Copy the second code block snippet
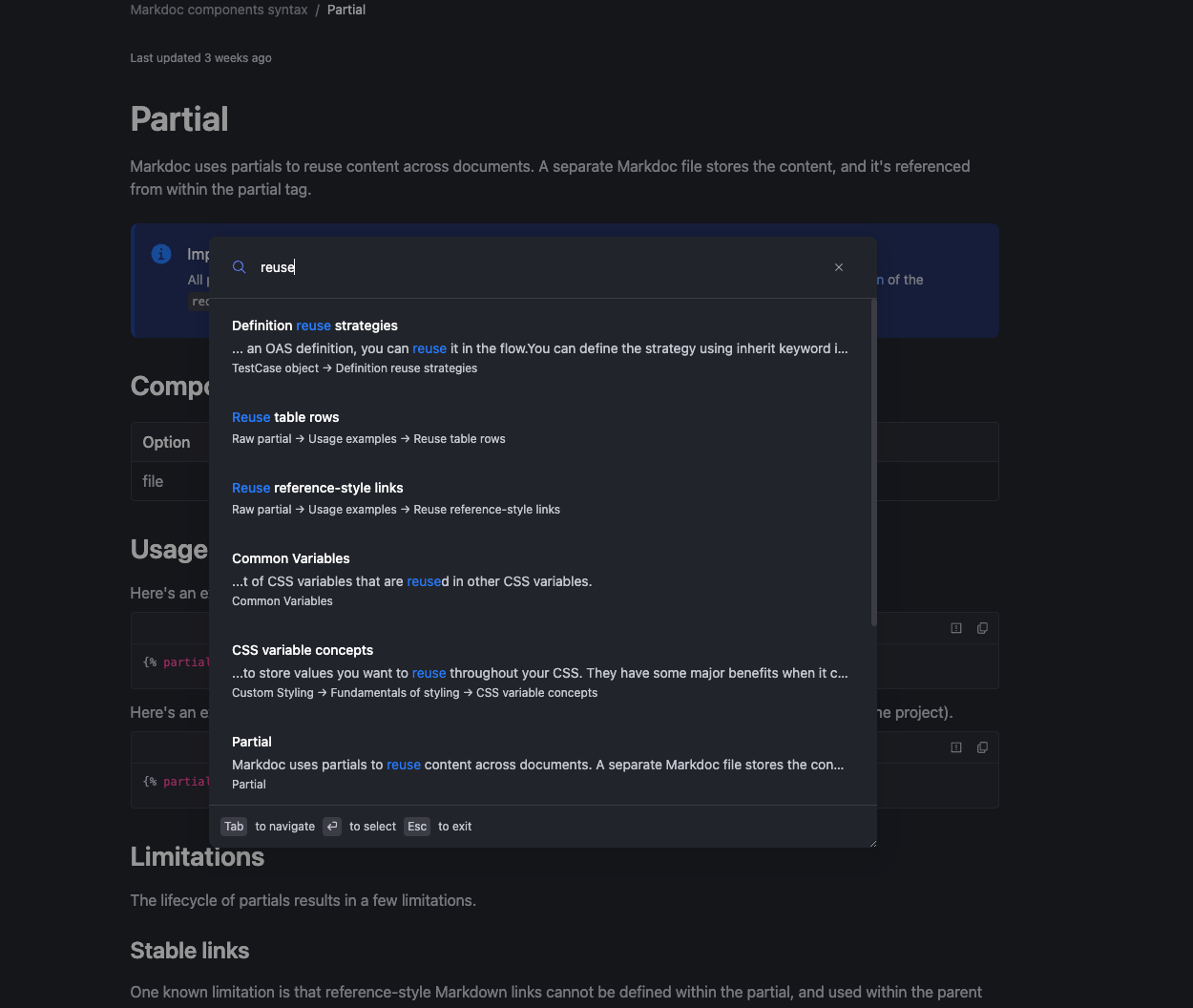Image resolution: width=1193 pixels, height=1008 pixels. [x=982, y=747]
